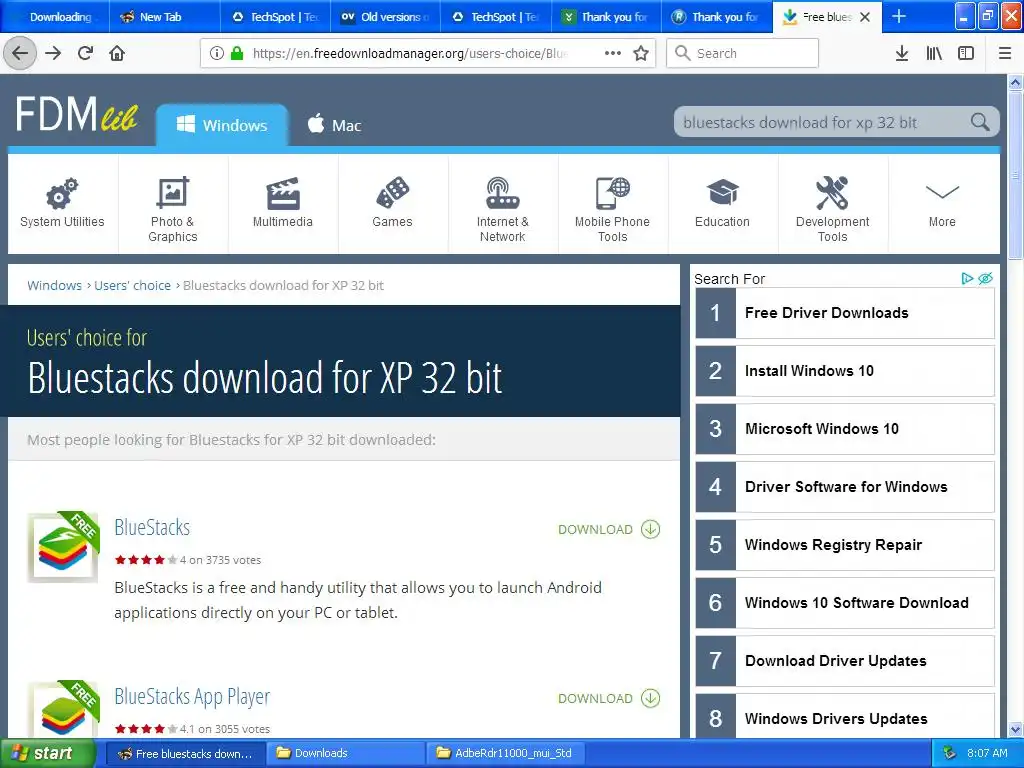This screenshot has width=1024, height=768.
Task: Click the site search field
Action: click(x=823, y=122)
